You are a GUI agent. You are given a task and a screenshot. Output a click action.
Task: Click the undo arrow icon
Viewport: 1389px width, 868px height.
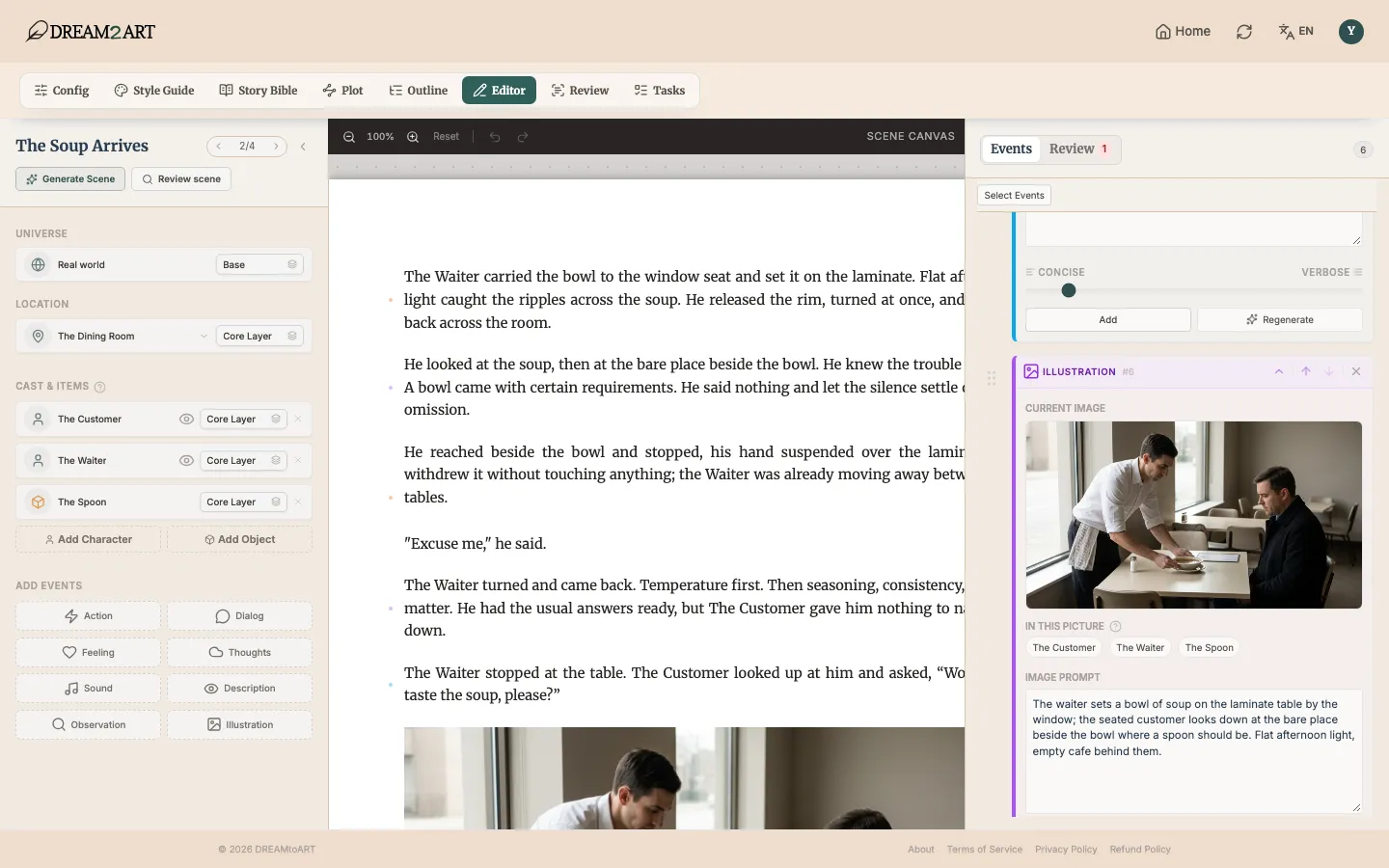(495, 137)
